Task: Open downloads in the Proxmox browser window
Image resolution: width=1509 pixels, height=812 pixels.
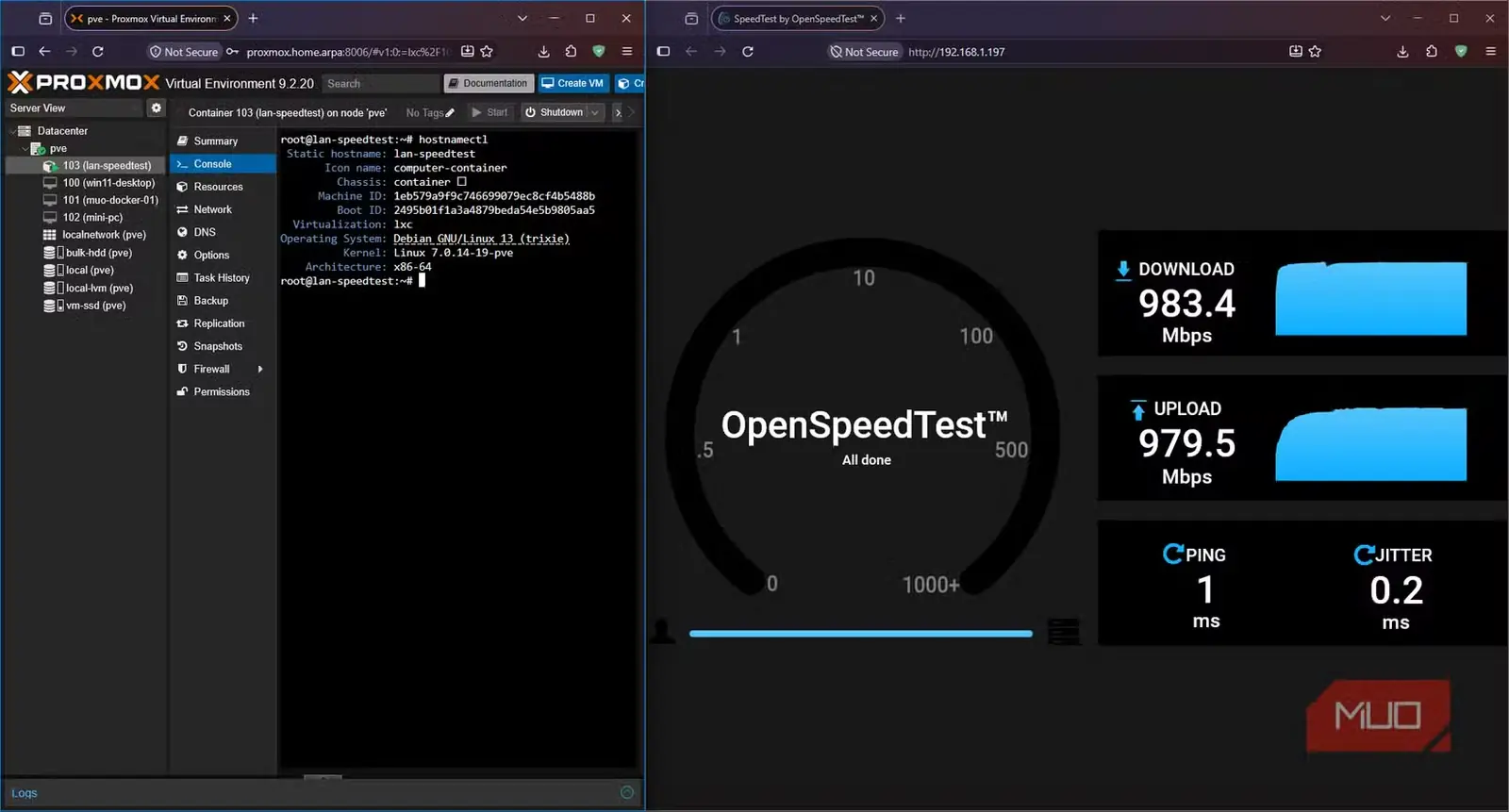Action: pos(543,52)
